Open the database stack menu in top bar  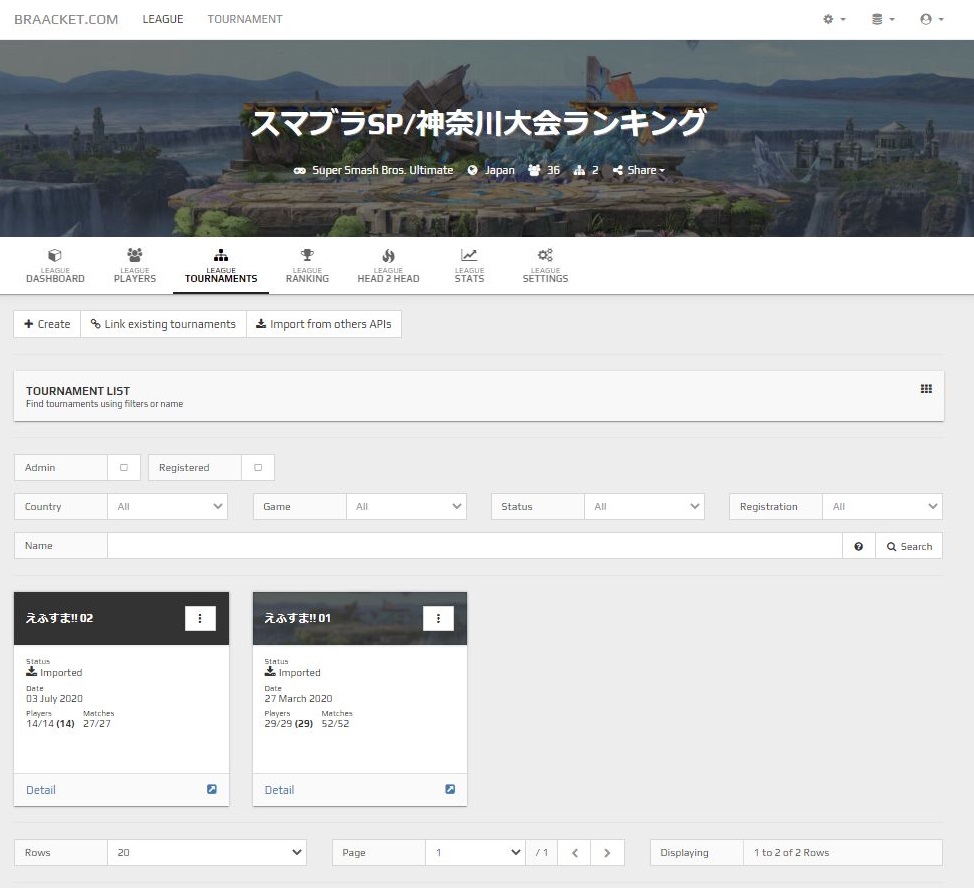pyautogui.click(x=883, y=19)
